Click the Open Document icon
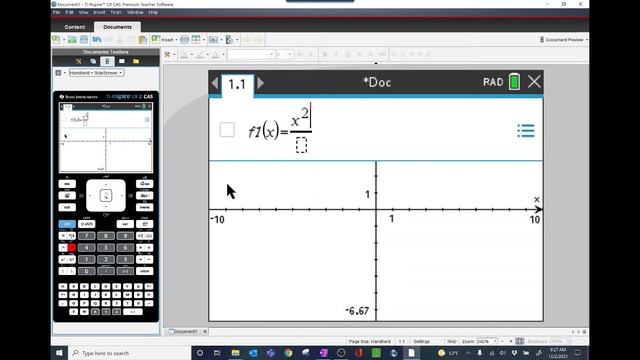 (x=72, y=40)
